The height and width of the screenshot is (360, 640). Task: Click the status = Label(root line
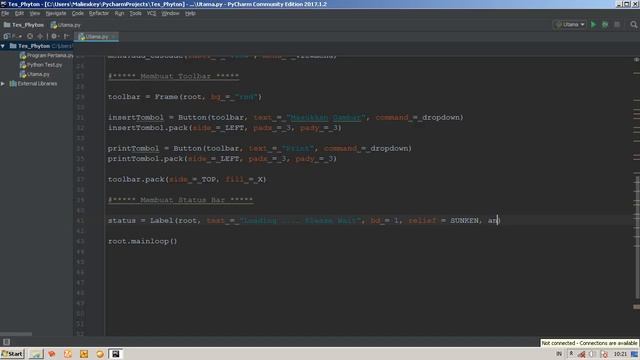click(x=304, y=221)
